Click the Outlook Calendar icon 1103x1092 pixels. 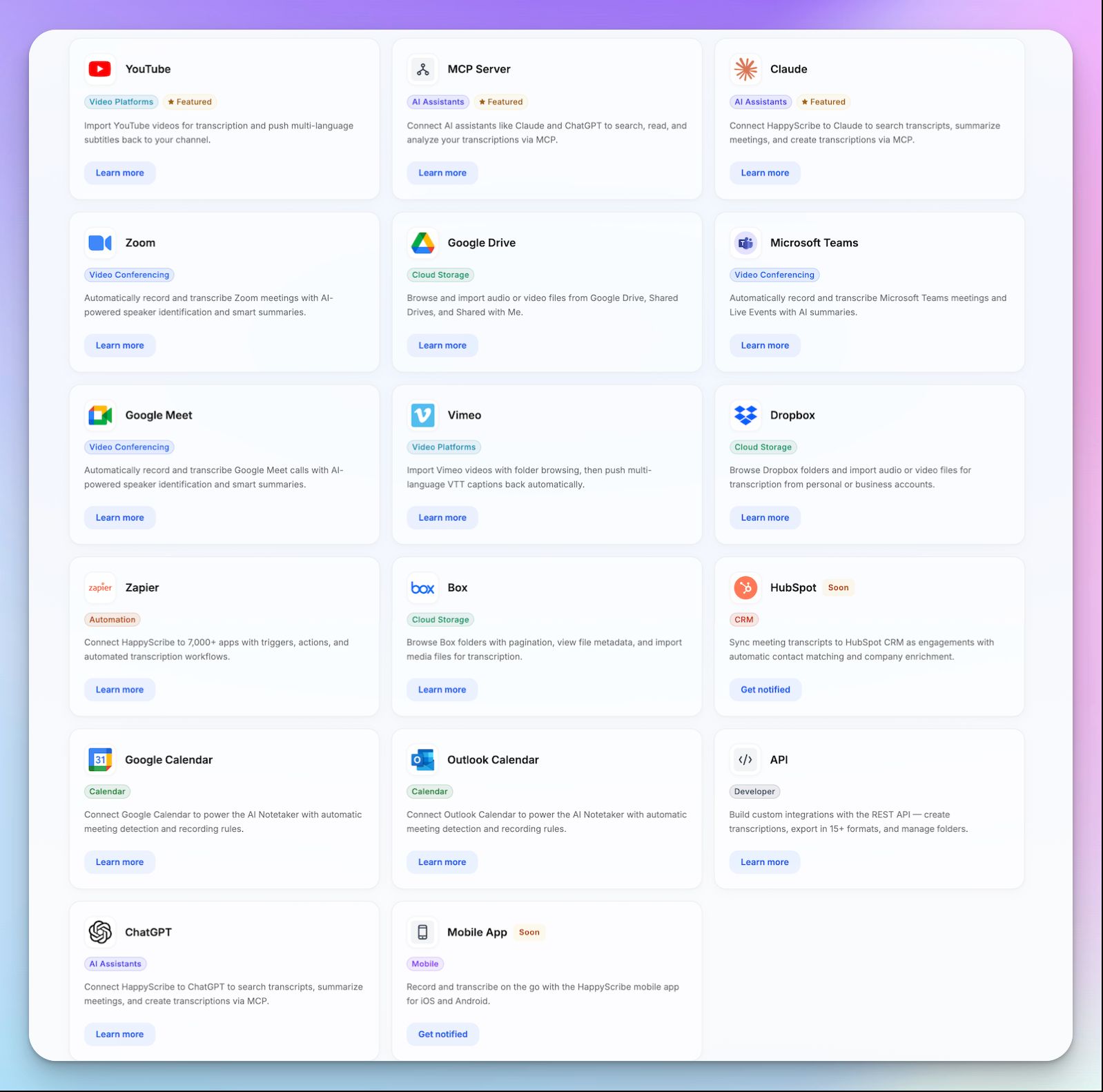(422, 760)
